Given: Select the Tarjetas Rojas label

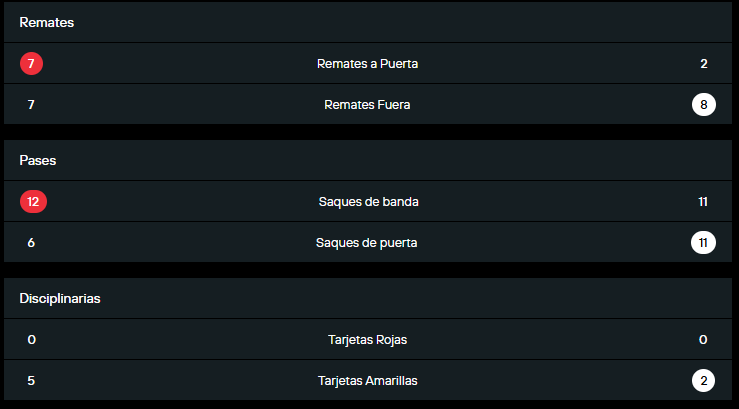Looking at the screenshot, I should tap(367, 340).
